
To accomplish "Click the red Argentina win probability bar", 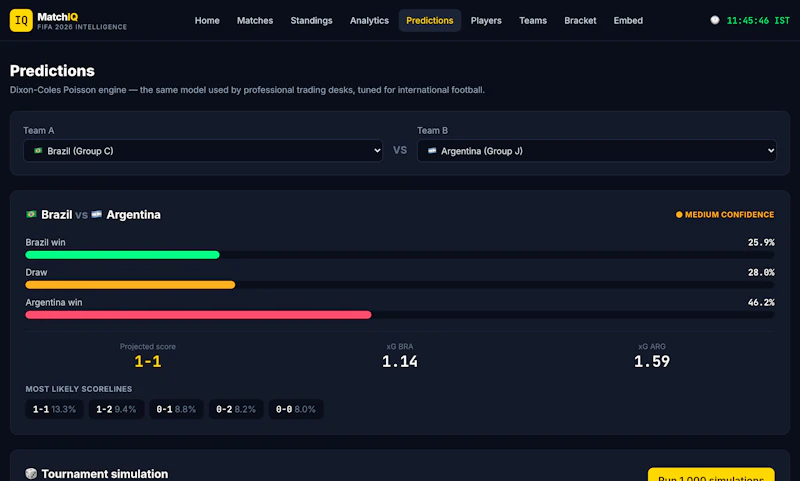I will pyautogui.click(x=198, y=315).
